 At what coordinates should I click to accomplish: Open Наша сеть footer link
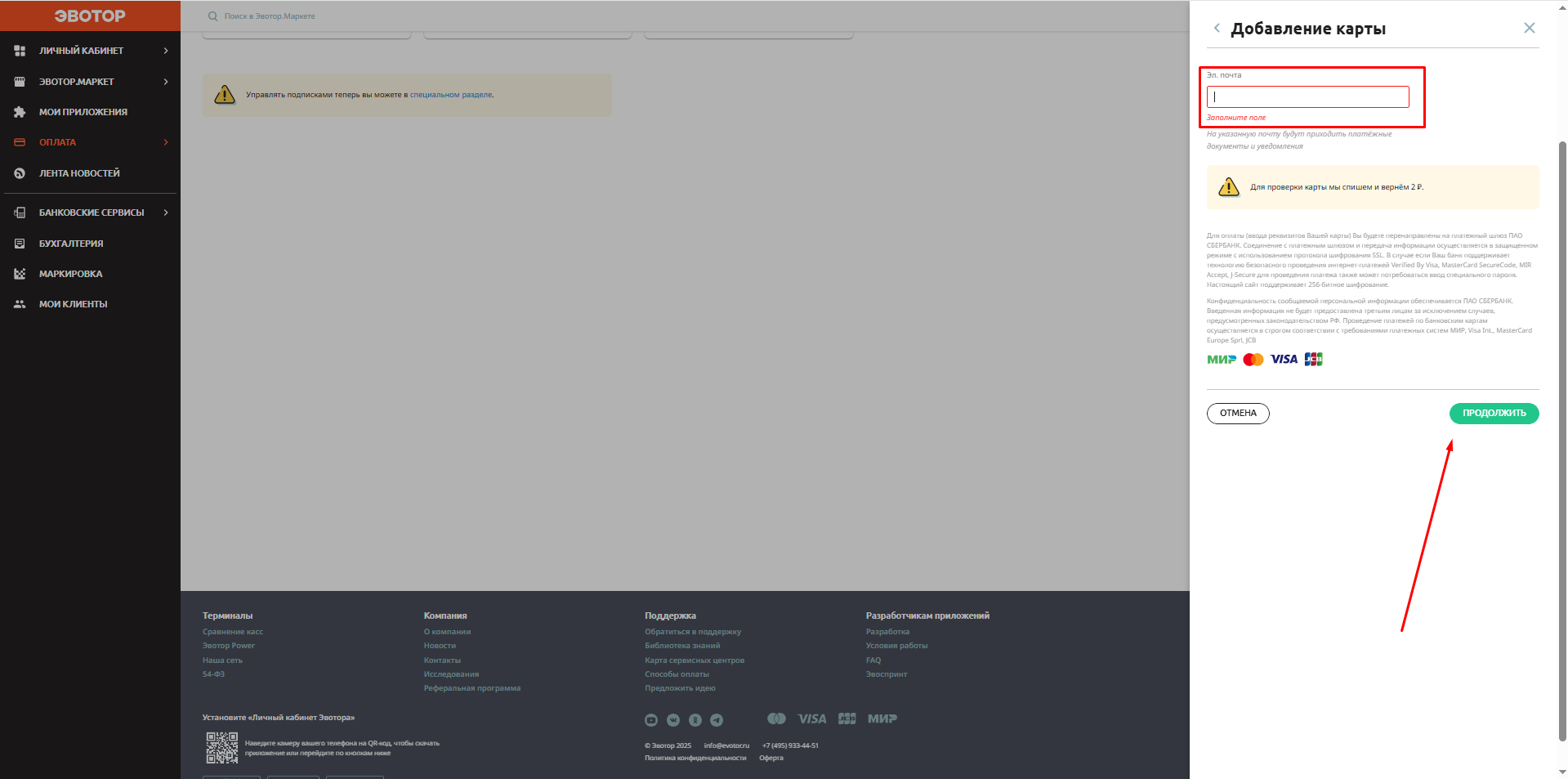222,660
